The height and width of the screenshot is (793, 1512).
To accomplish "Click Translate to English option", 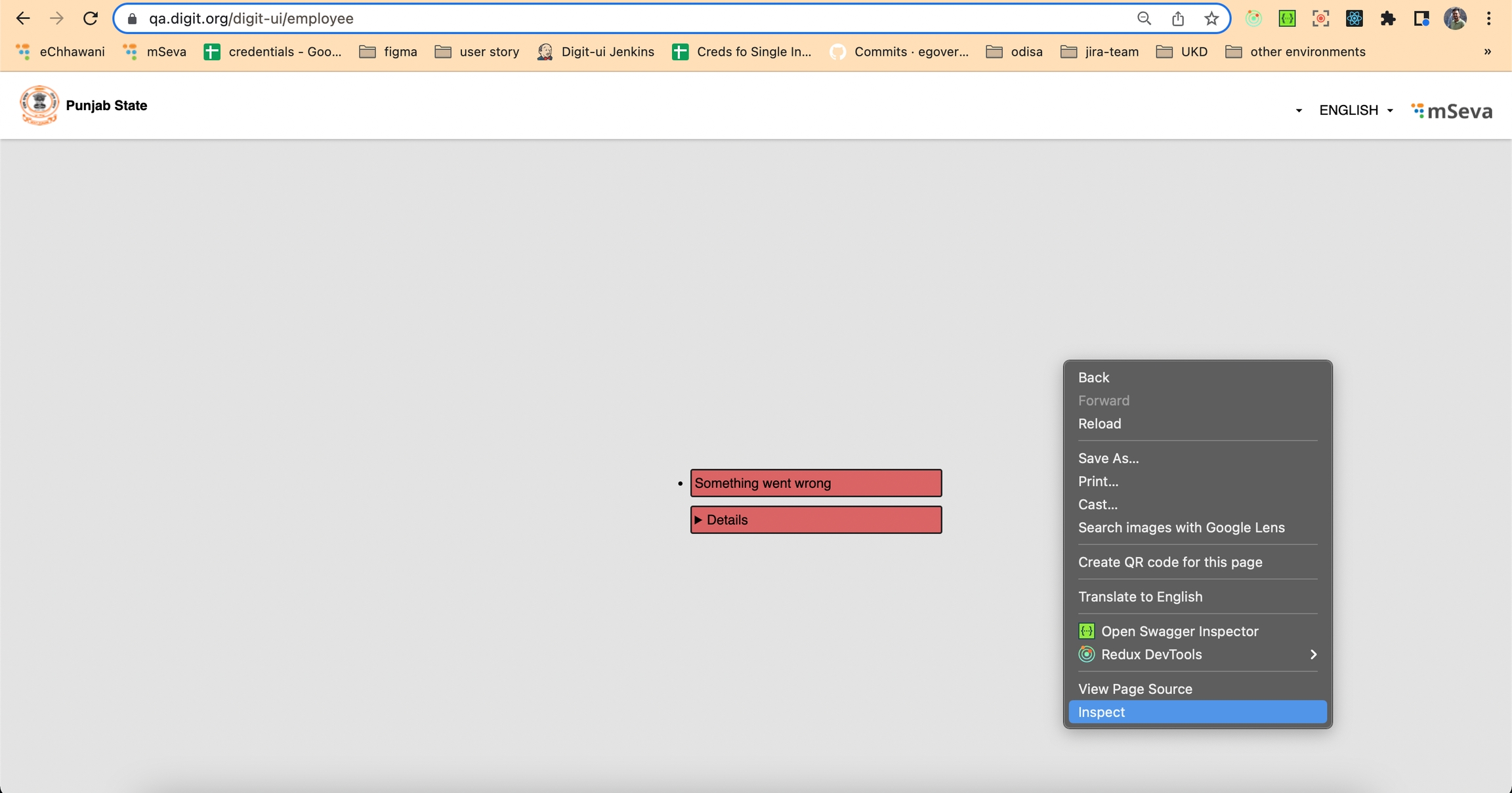I will [x=1140, y=597].
